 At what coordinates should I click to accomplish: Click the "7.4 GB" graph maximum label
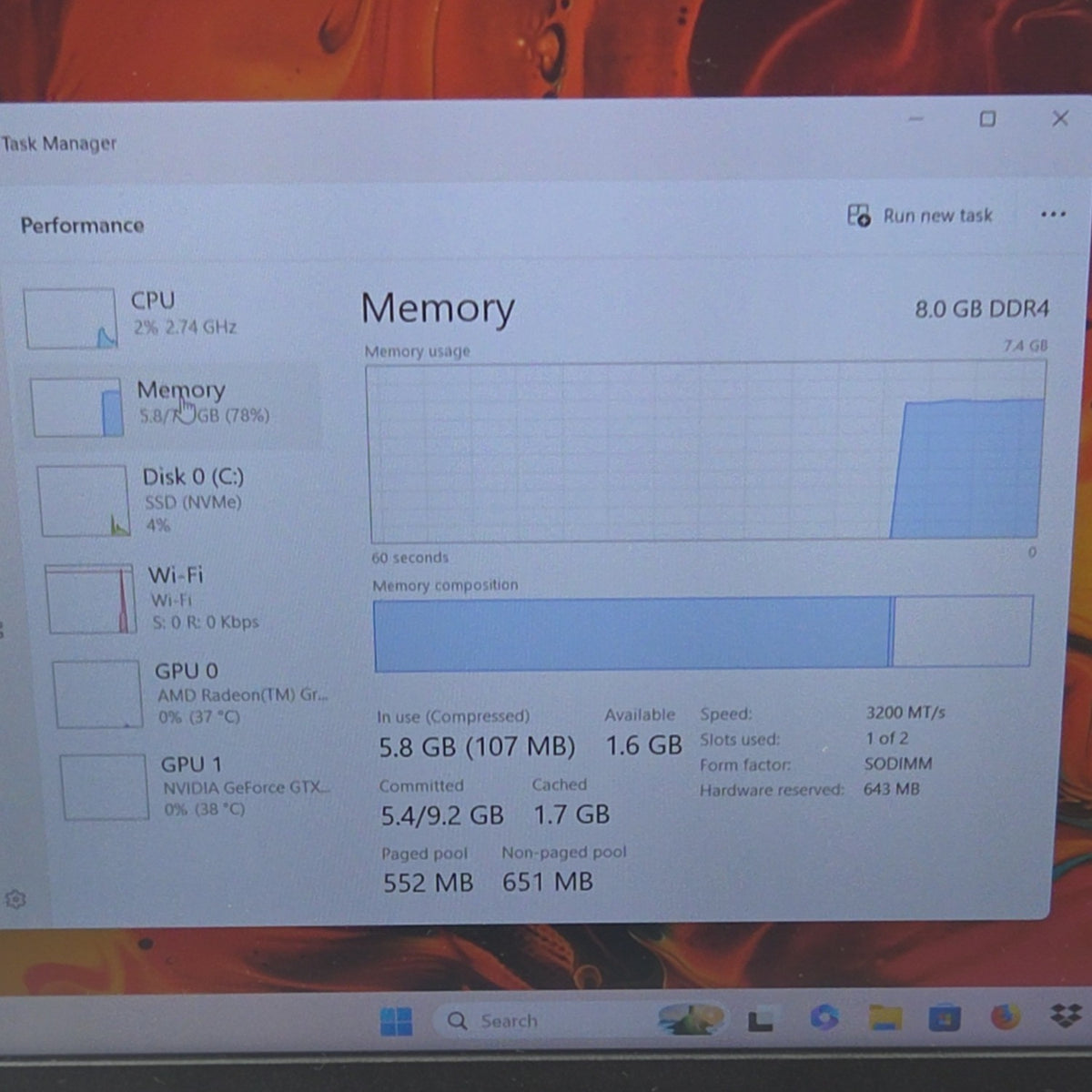pos(1026,346)
